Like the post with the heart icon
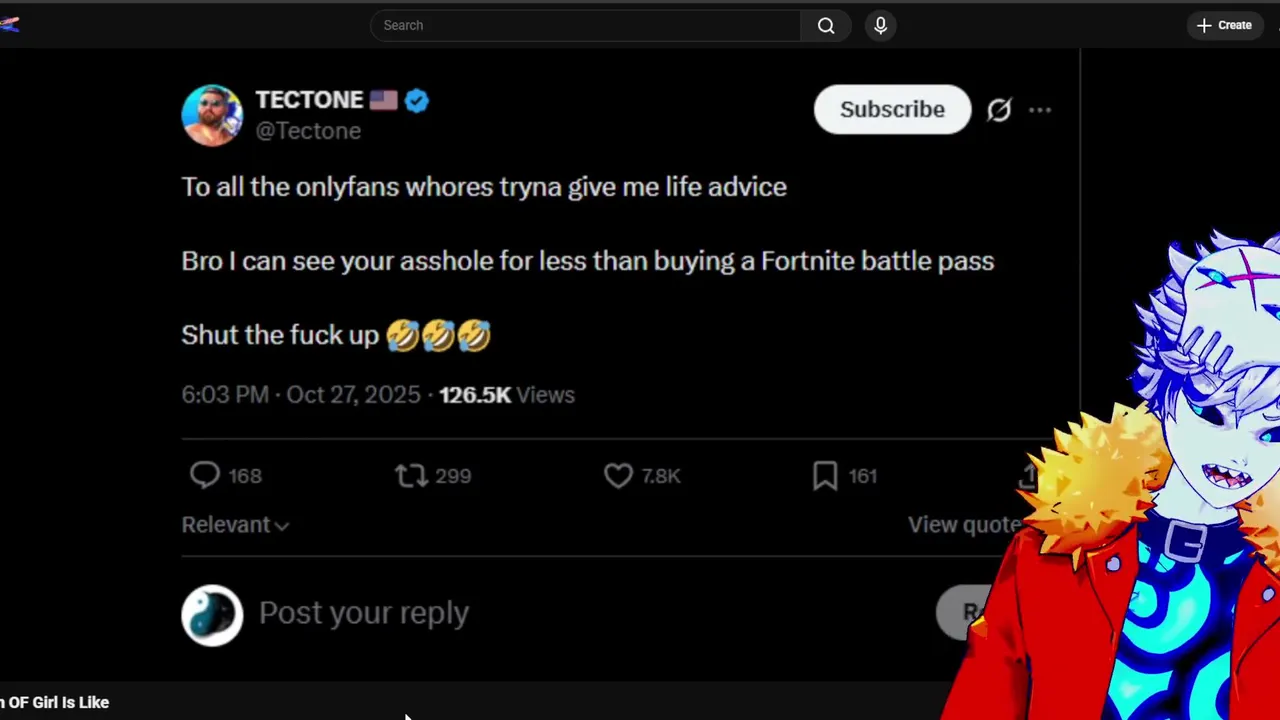This screenshot has width=1280, height=720. pos(618,475)
